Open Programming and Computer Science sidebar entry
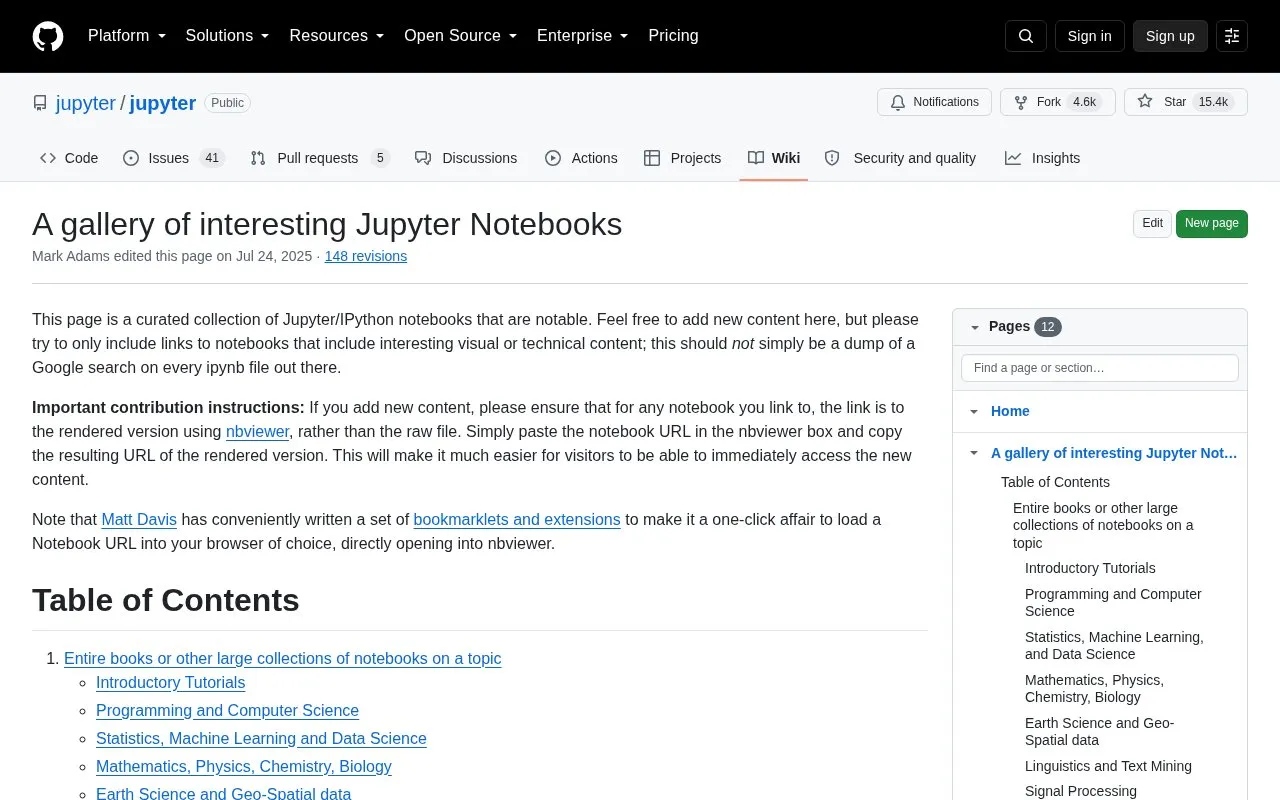This screenshot has width=1280, height=800. coord(1113,602)
